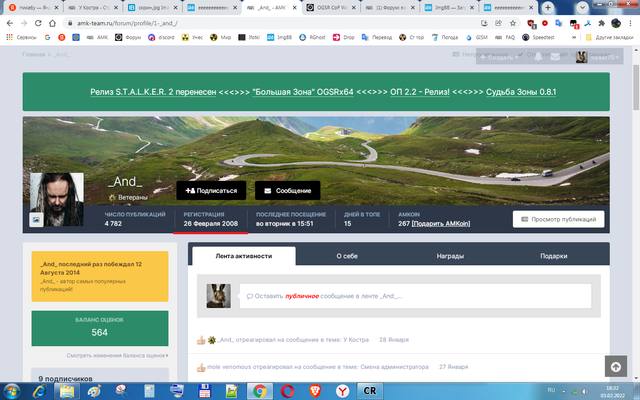Open the notifications bell icon
The width and height of the screenshot is (640, 400).
click(538, 57)
